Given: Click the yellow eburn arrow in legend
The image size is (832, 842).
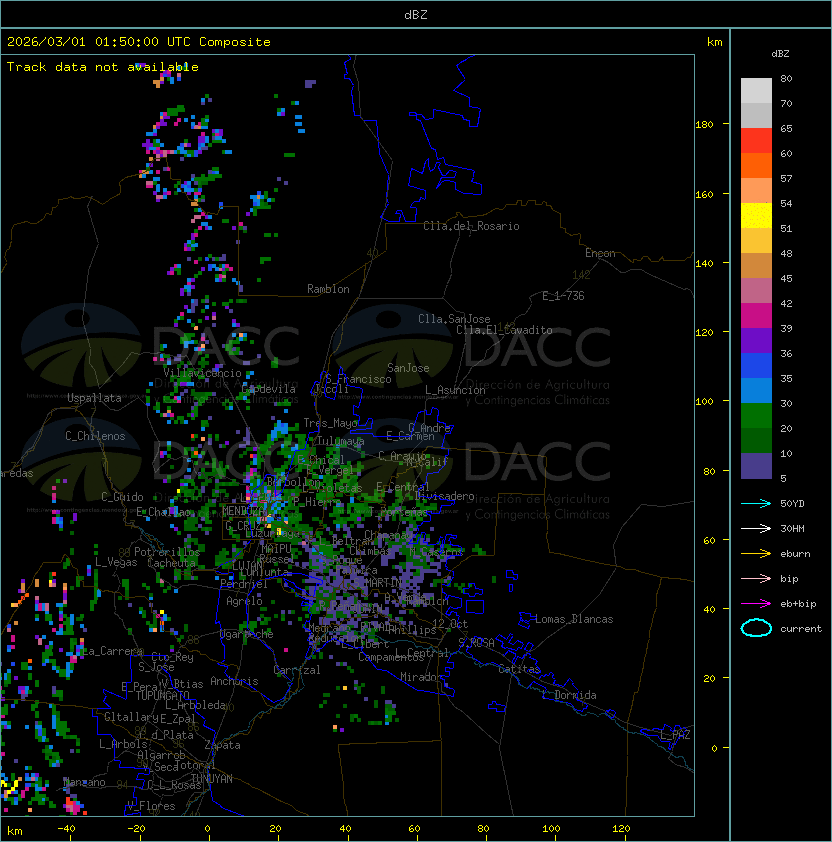Looking at the screenshot, I should point(756,554).
